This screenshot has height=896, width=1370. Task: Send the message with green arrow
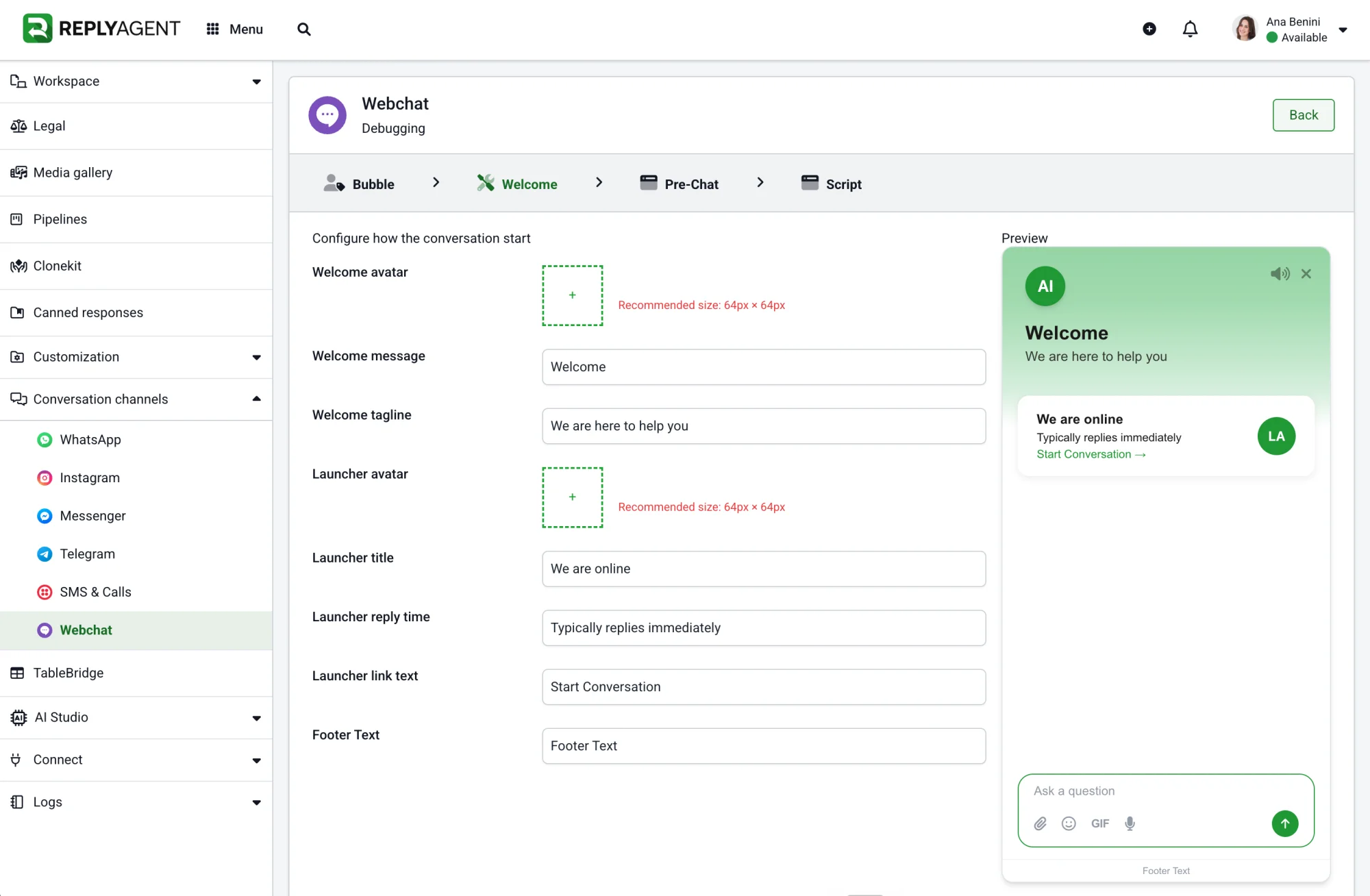click(1285, 823)
